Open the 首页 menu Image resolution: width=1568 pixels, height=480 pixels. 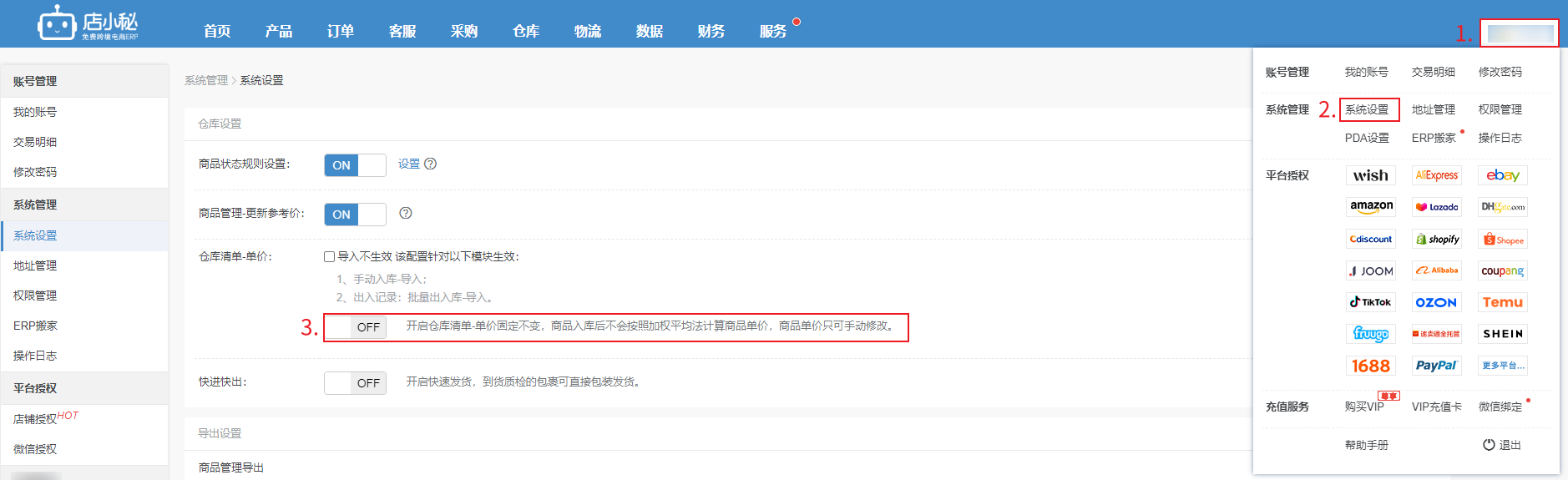pyautogui.click(x=217, y=31)
